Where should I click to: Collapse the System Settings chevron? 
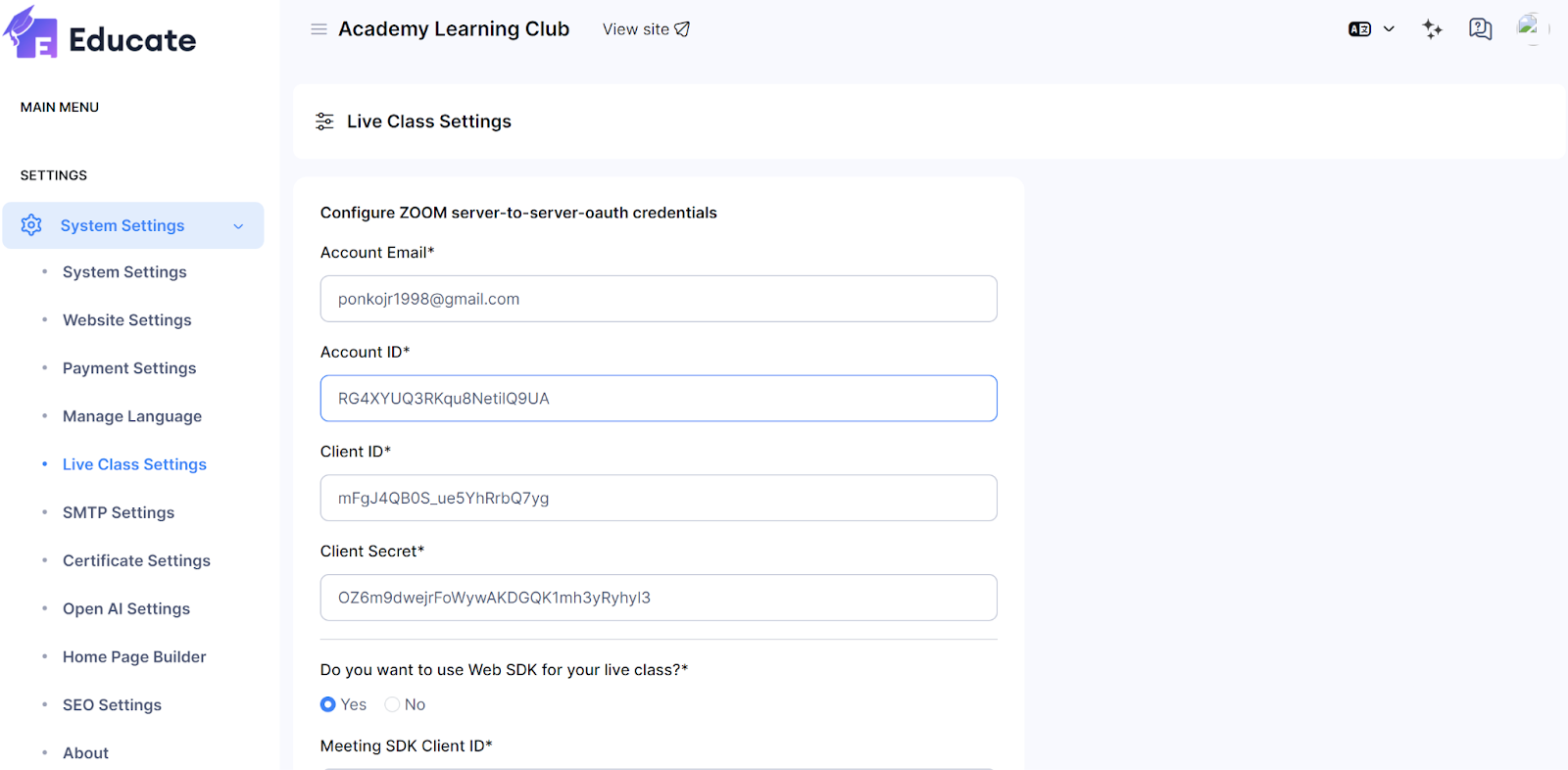(x=238, y=226)
